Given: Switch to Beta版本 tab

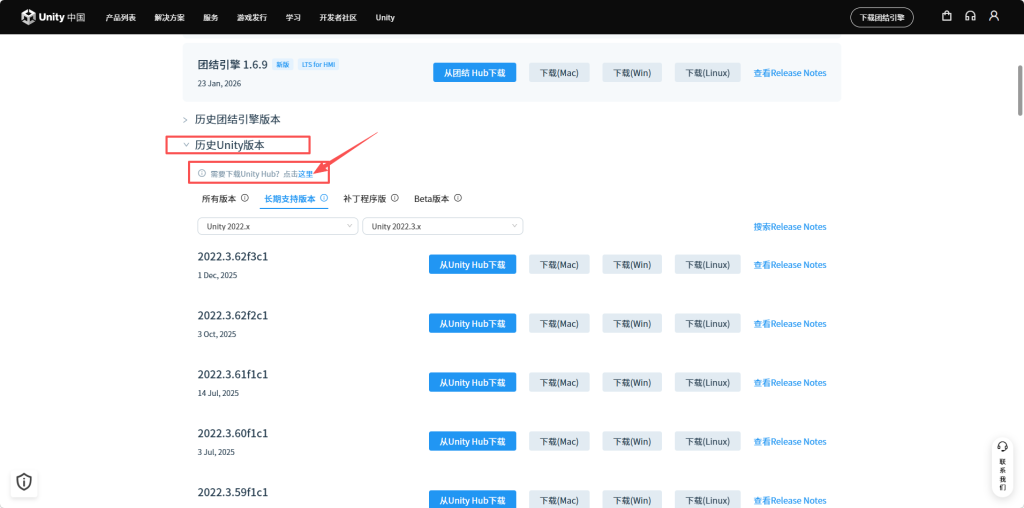Looking at the screenshot, I should point(432,198).
